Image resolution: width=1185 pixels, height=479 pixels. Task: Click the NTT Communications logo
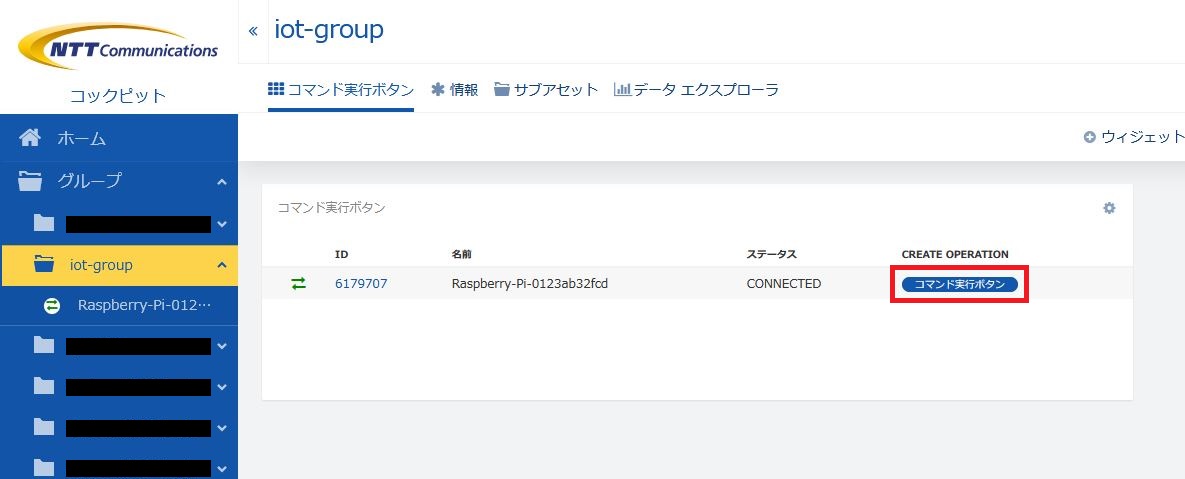(118, 47)
